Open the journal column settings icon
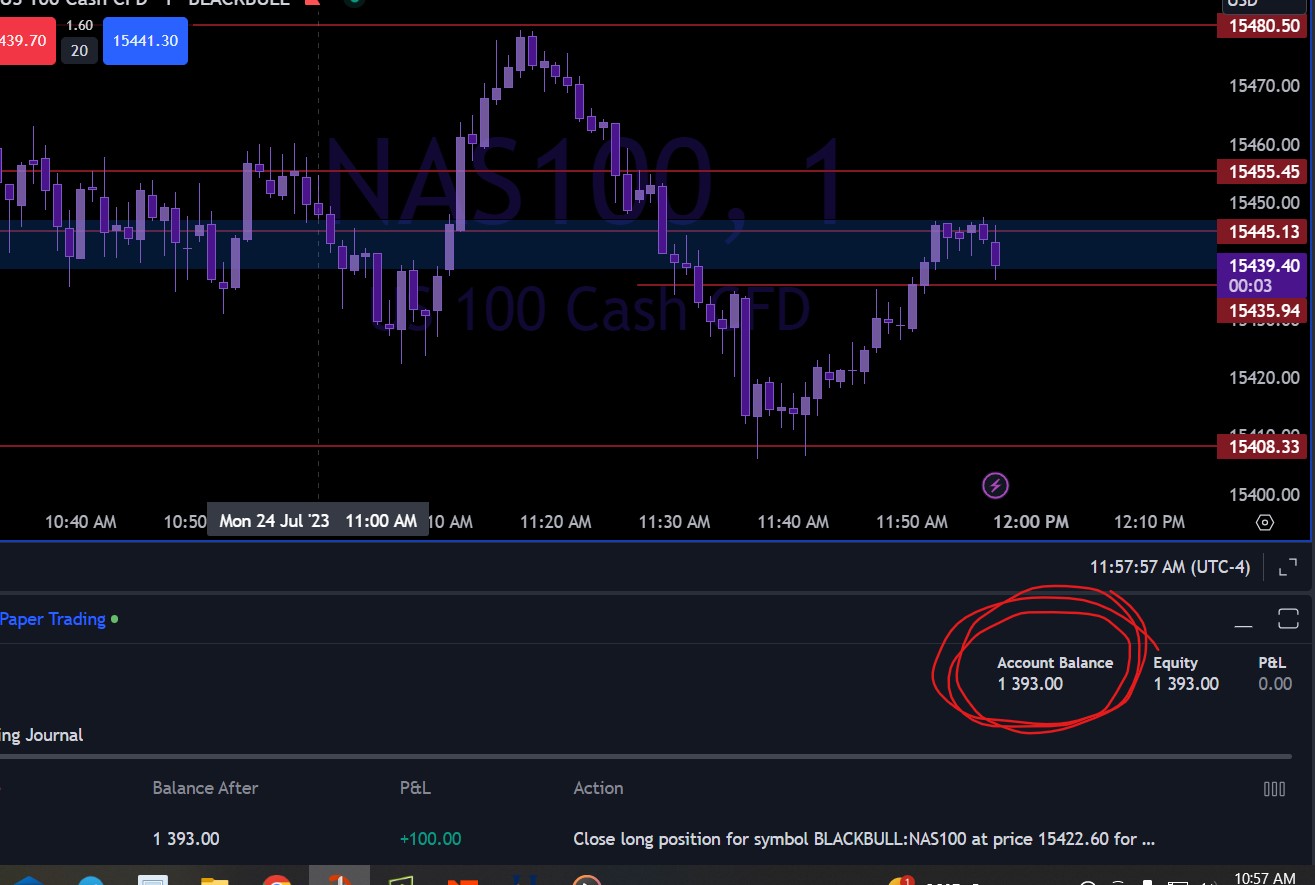The width and height of the screenshot is (1315, 885). point(1274,789)
